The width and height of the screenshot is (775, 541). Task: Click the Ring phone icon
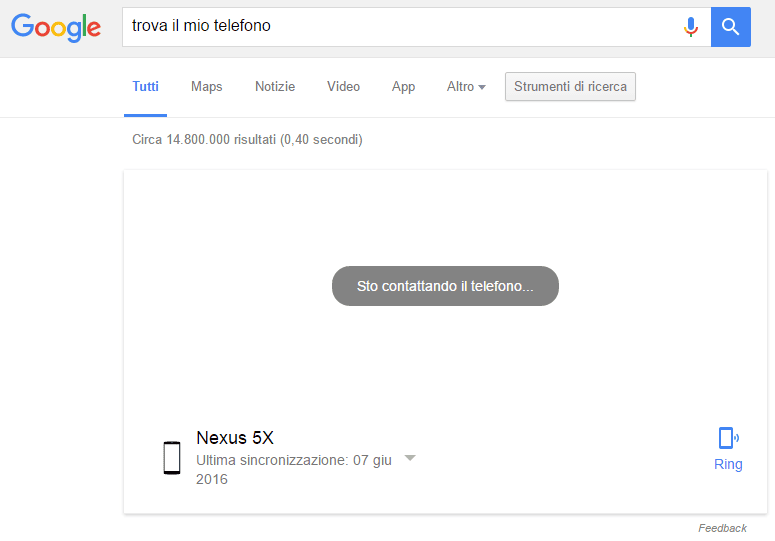pos(728,438)
